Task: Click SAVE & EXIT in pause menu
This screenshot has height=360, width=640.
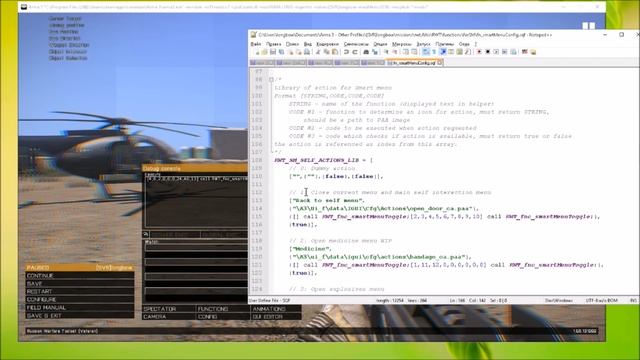Action: click(x=80, y=316)
